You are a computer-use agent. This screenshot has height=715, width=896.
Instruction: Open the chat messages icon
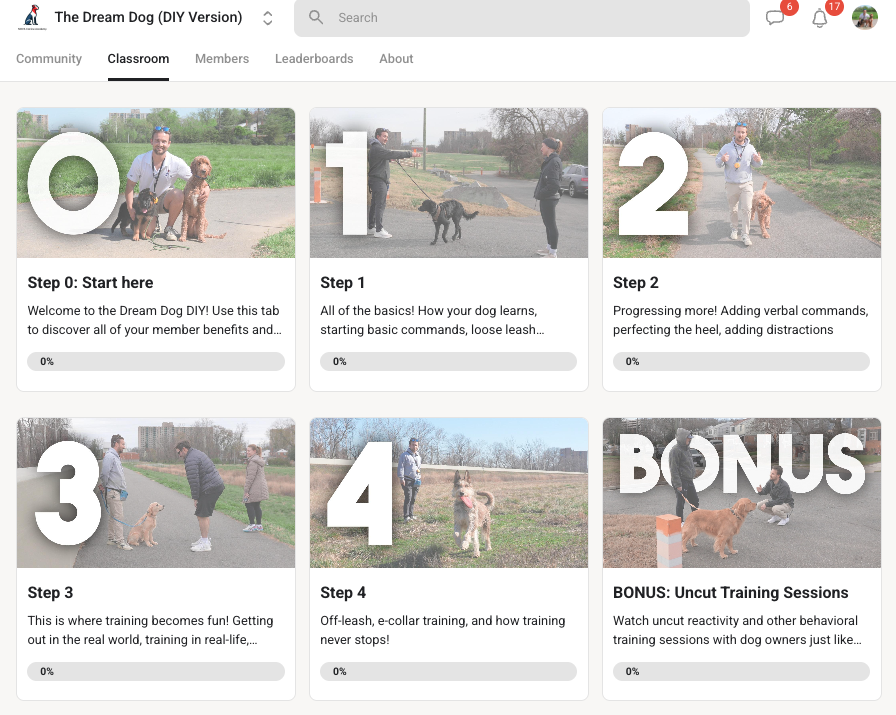[775, 18]
